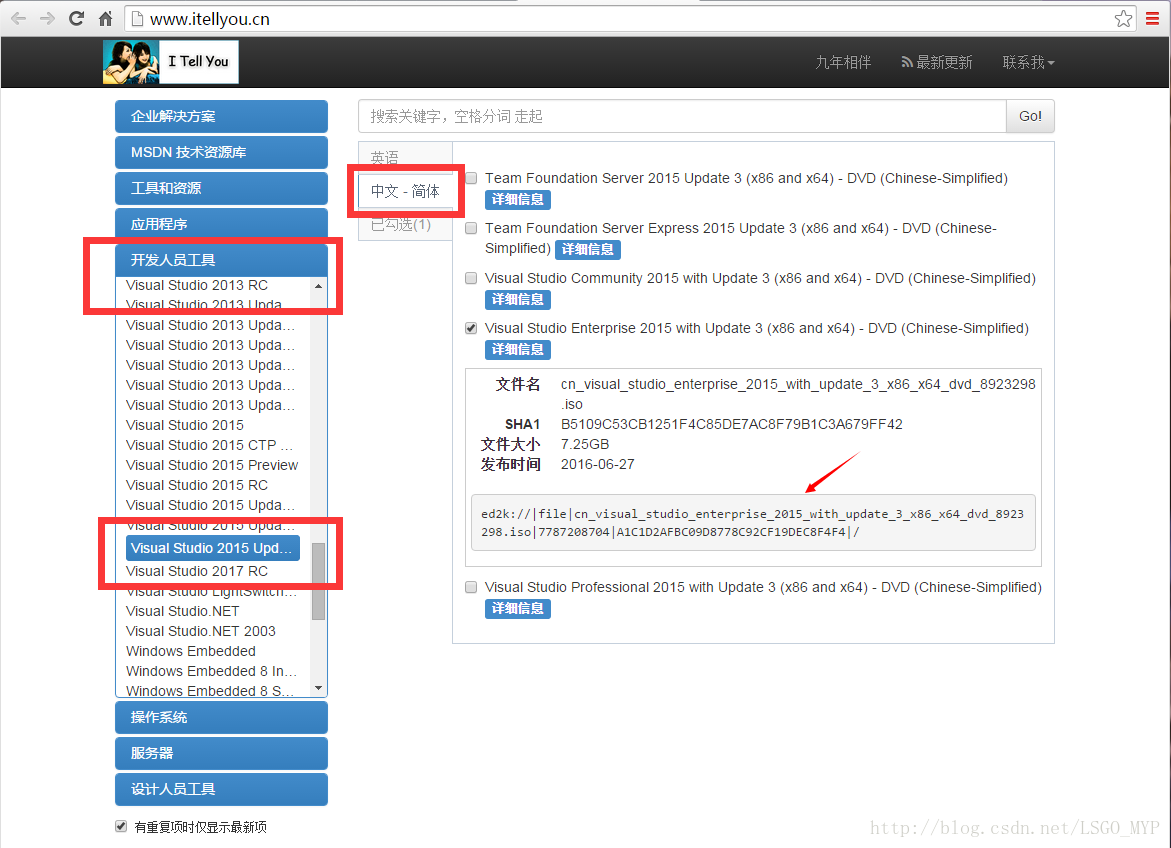Select Visual Studio 2017 RC list item
The height and width of the screenshot is (848, 1171).
coord(197,572)
